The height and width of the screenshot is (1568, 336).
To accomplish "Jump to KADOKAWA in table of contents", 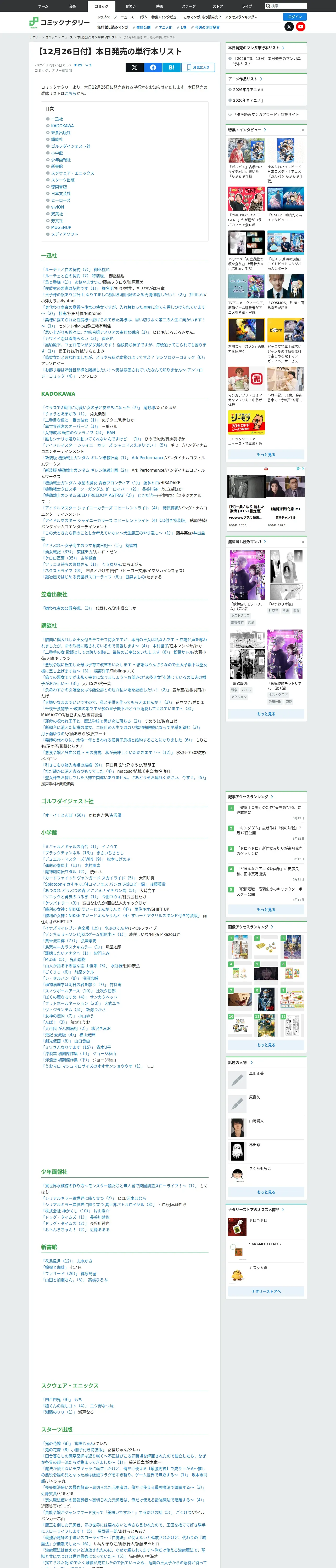I will tap(62, 126).
